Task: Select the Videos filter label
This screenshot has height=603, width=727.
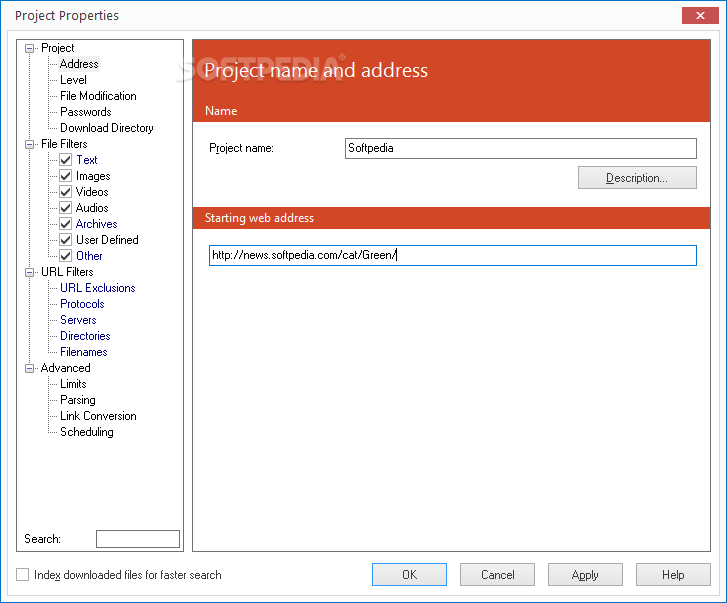Action: click(x=92, y=192)
